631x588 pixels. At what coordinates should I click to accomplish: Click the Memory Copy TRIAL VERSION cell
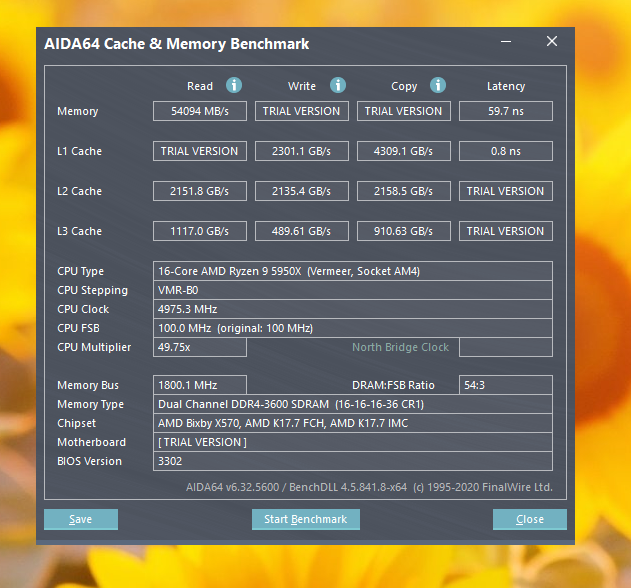pyautogui.click(x=404, y=111)
